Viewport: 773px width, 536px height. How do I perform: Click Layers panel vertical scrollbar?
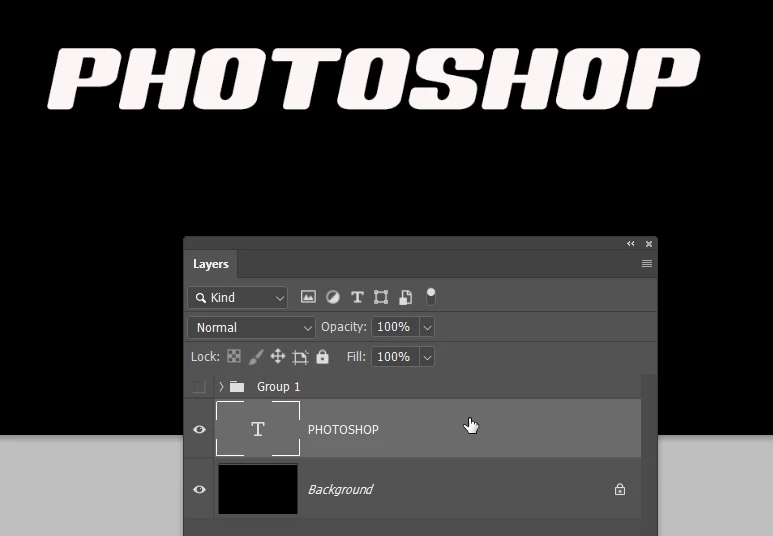pyautogui.click(x=649, y=446)
